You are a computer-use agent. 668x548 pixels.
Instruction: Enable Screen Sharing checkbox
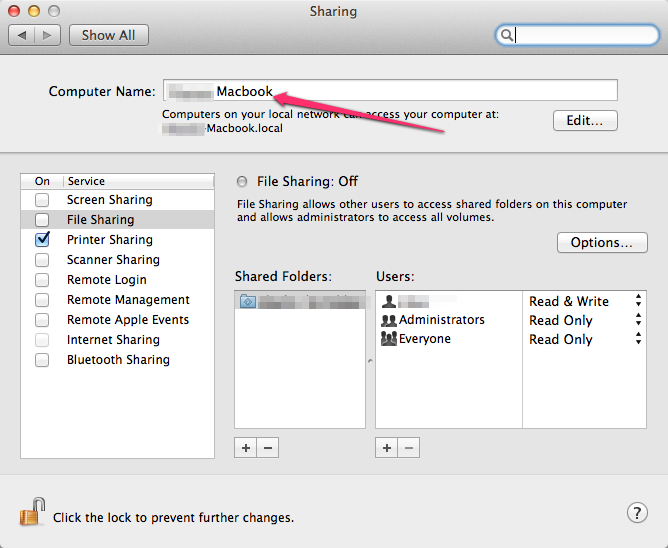[42, 200]
